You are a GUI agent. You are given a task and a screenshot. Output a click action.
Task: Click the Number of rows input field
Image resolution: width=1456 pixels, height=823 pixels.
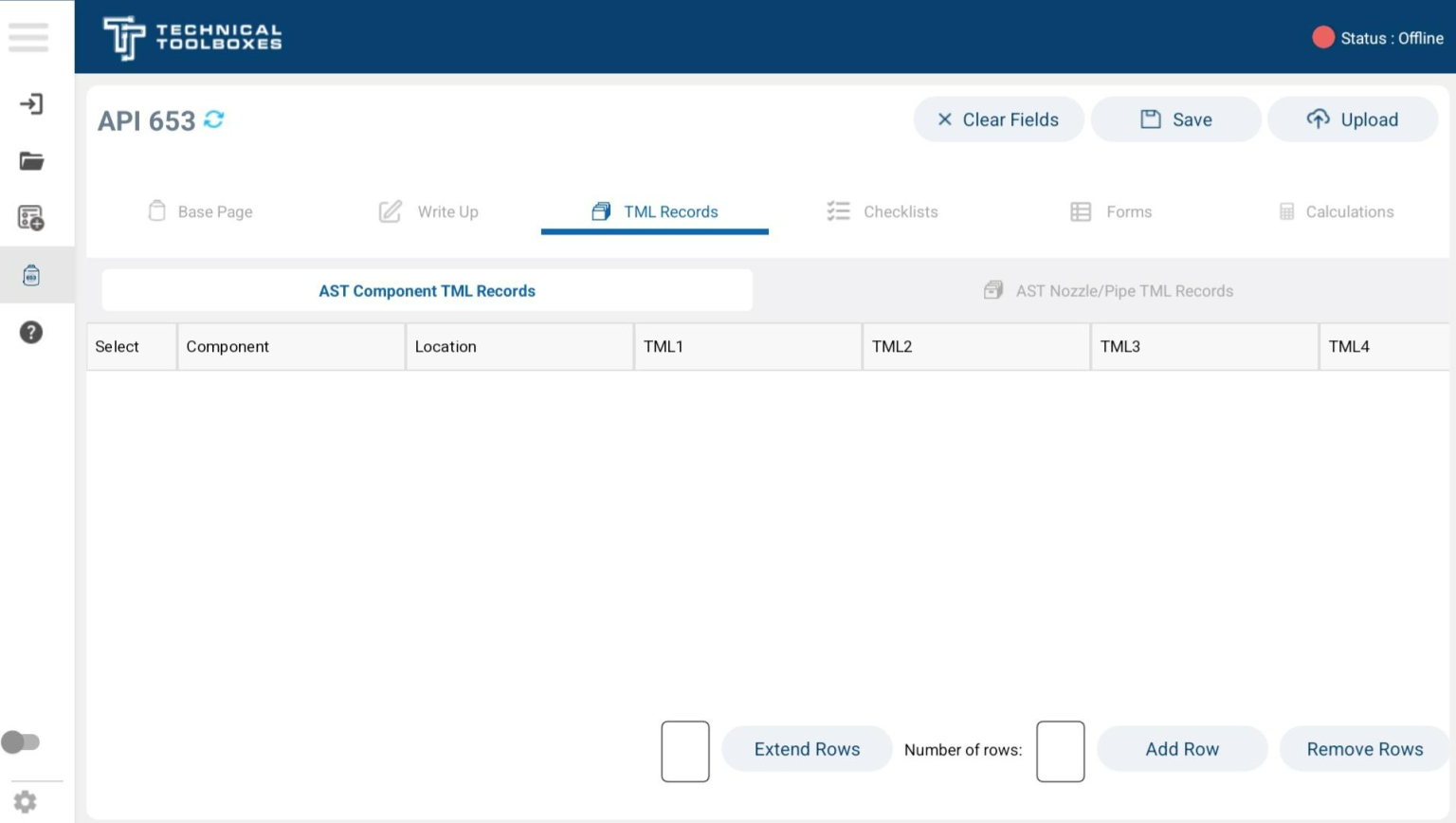click(x=1059, y=751)
